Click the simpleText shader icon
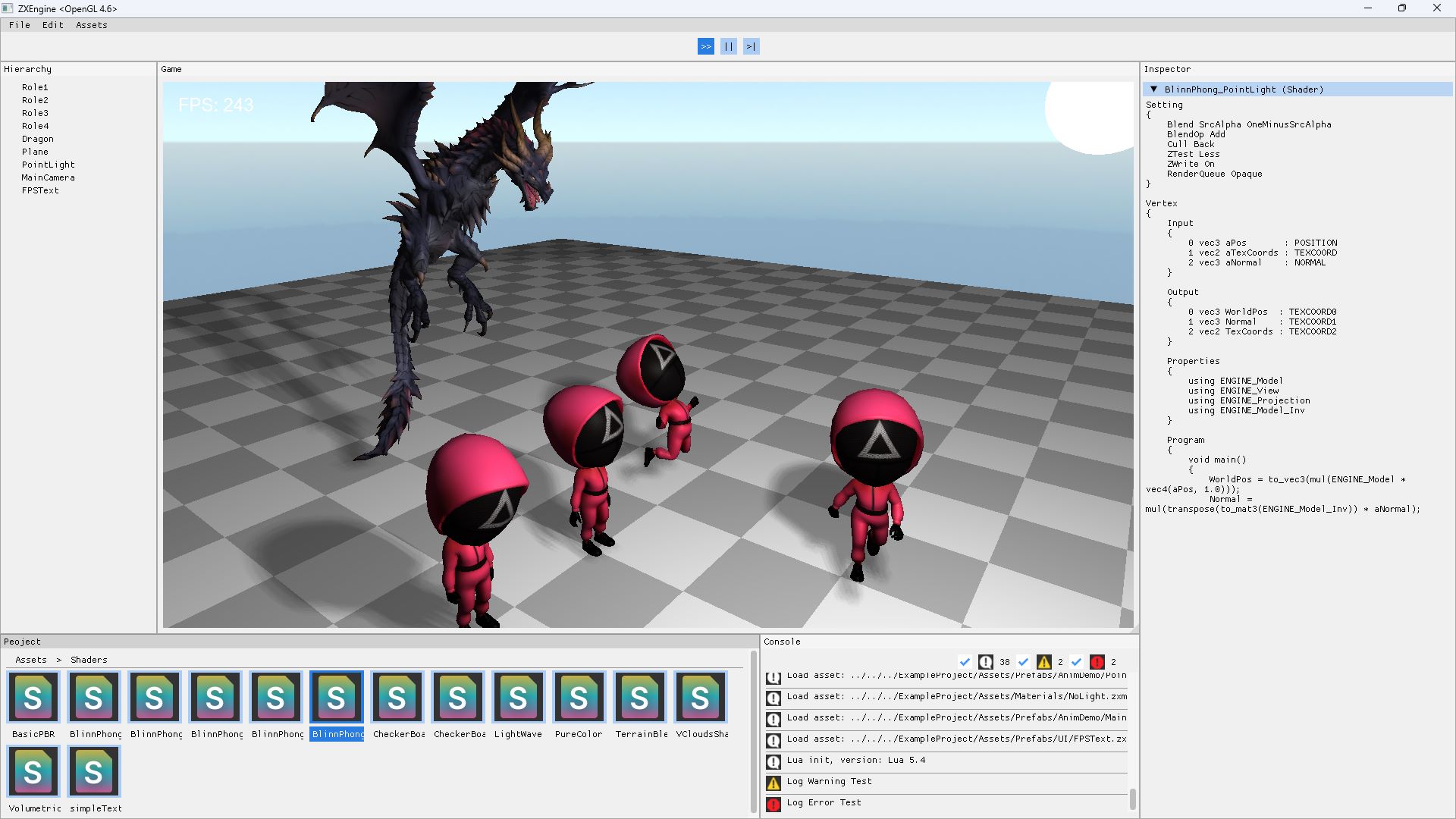Viewport: 1456px width, 819px height. pos(94,771)
